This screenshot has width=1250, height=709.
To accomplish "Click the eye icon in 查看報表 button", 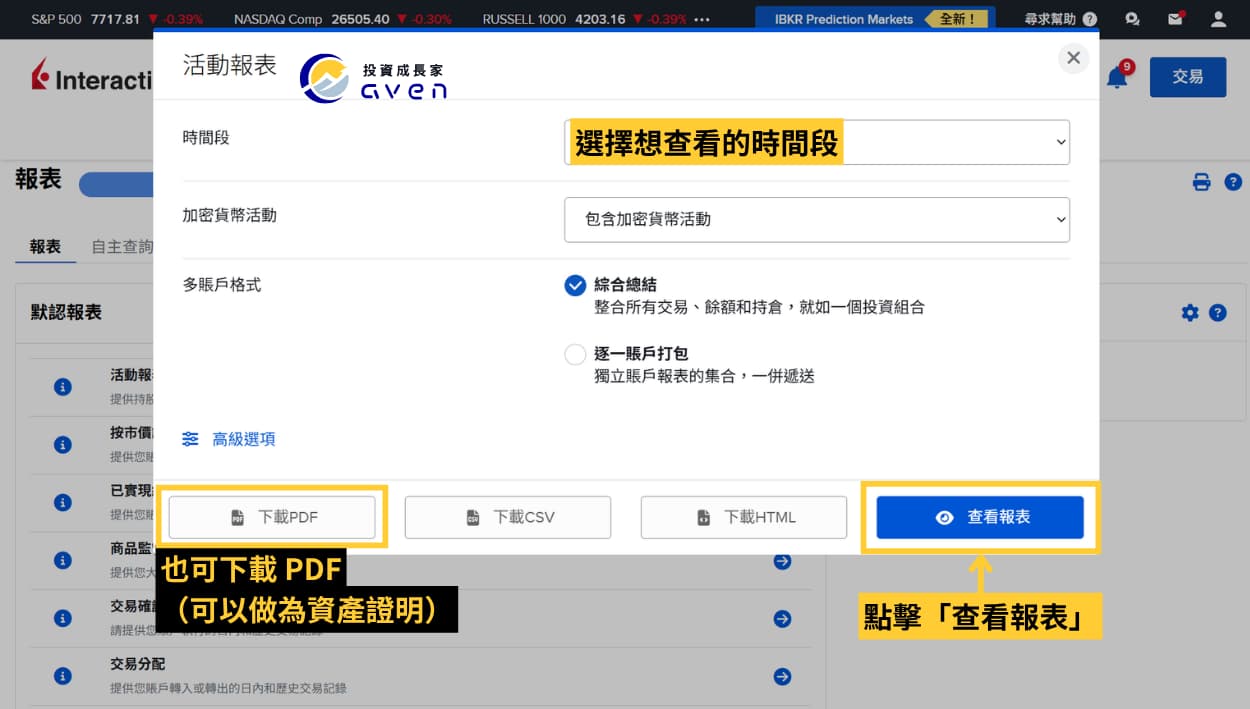I will [944, 518].
